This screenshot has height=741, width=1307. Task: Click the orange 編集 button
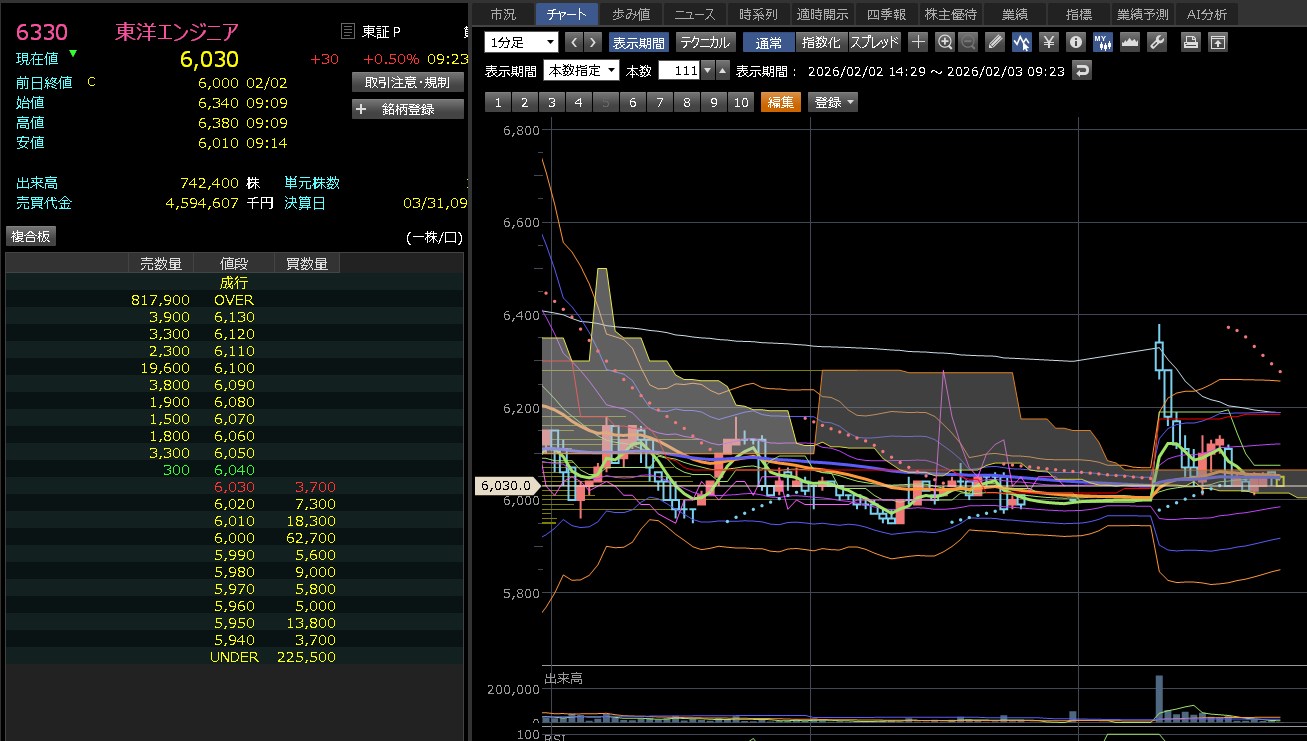pos(781,102)
